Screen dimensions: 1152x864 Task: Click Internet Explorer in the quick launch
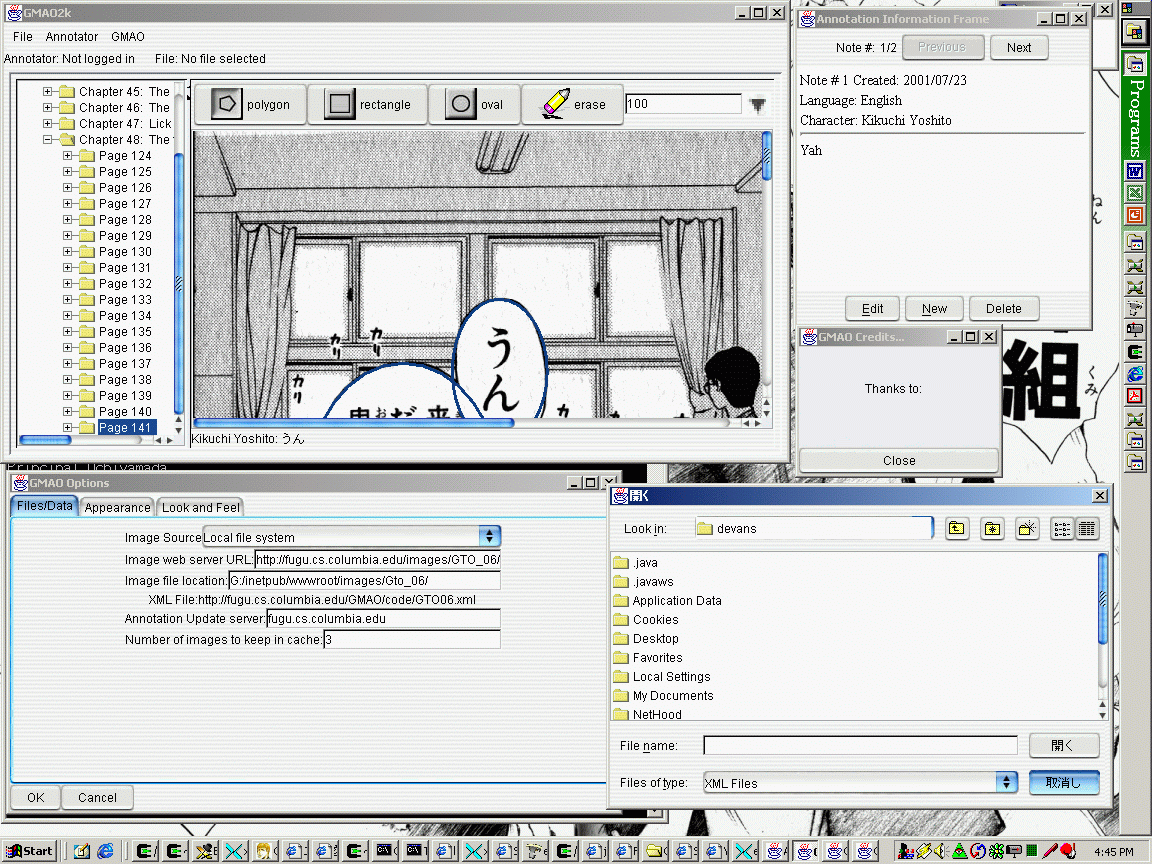(106, 851)
